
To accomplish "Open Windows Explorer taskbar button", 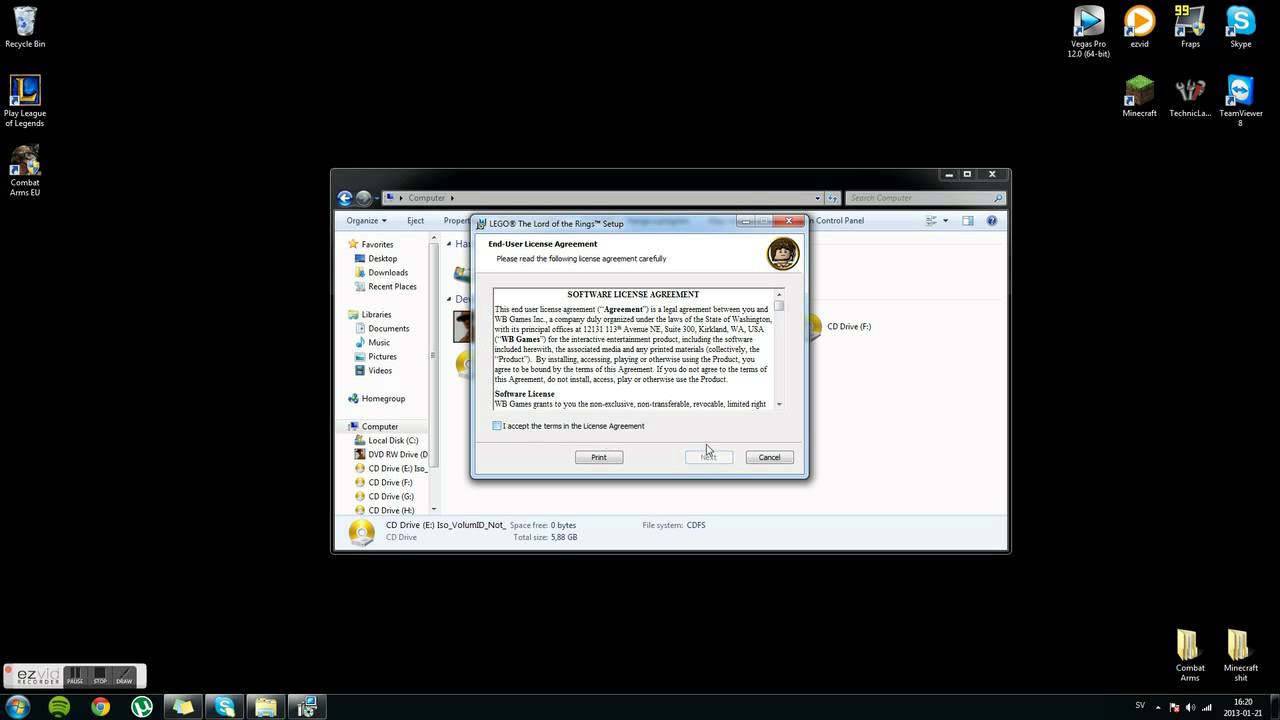I will 266,706.
